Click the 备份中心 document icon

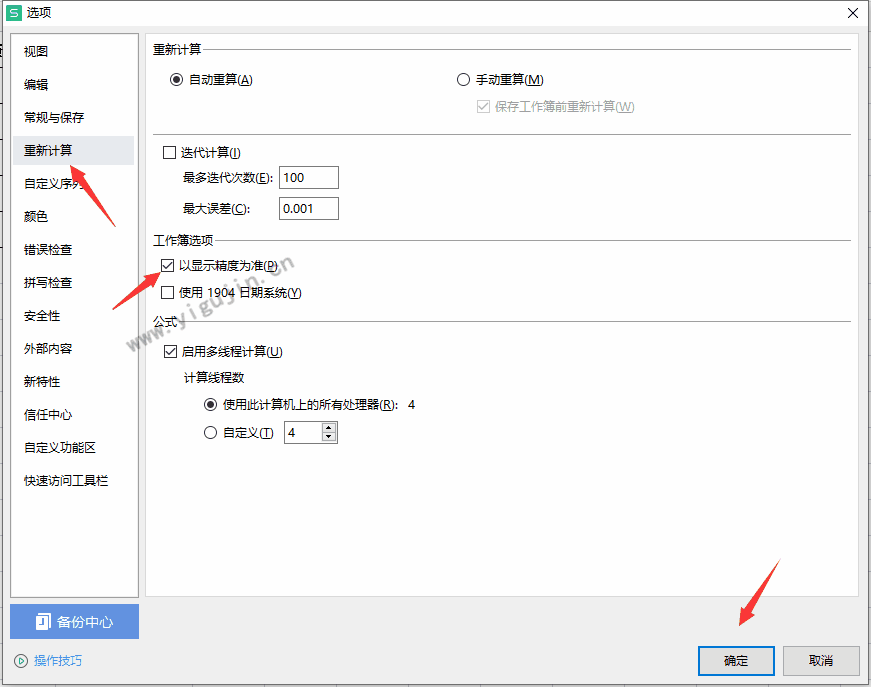(x=43, y=621)
